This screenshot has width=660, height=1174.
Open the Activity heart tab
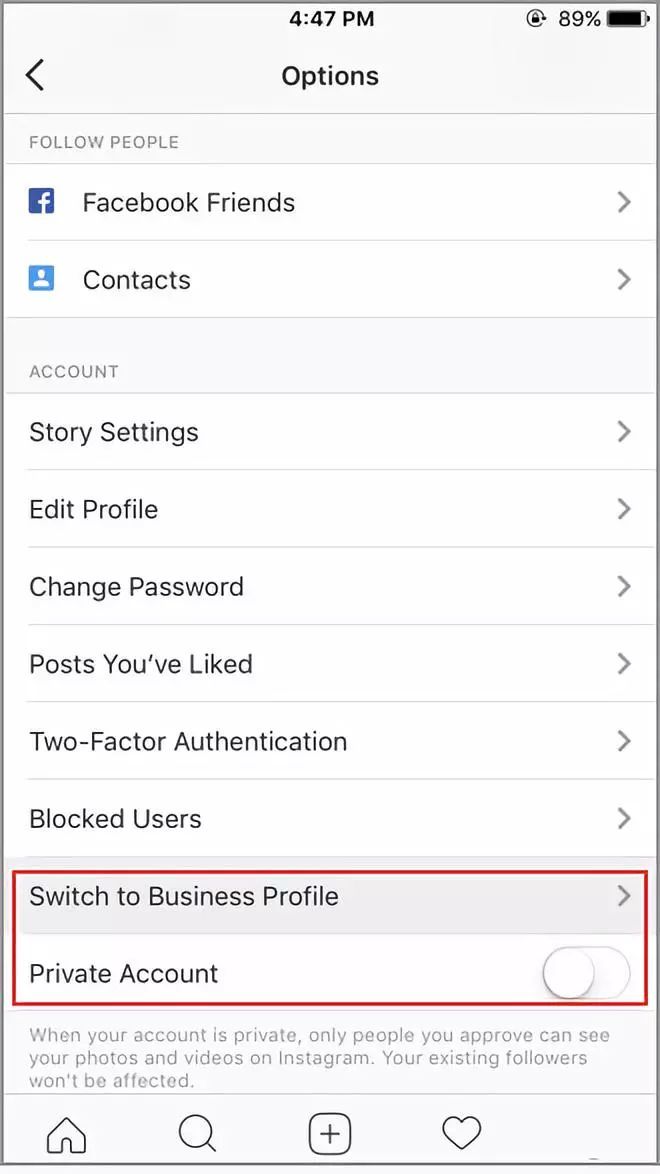[461, 1133]
